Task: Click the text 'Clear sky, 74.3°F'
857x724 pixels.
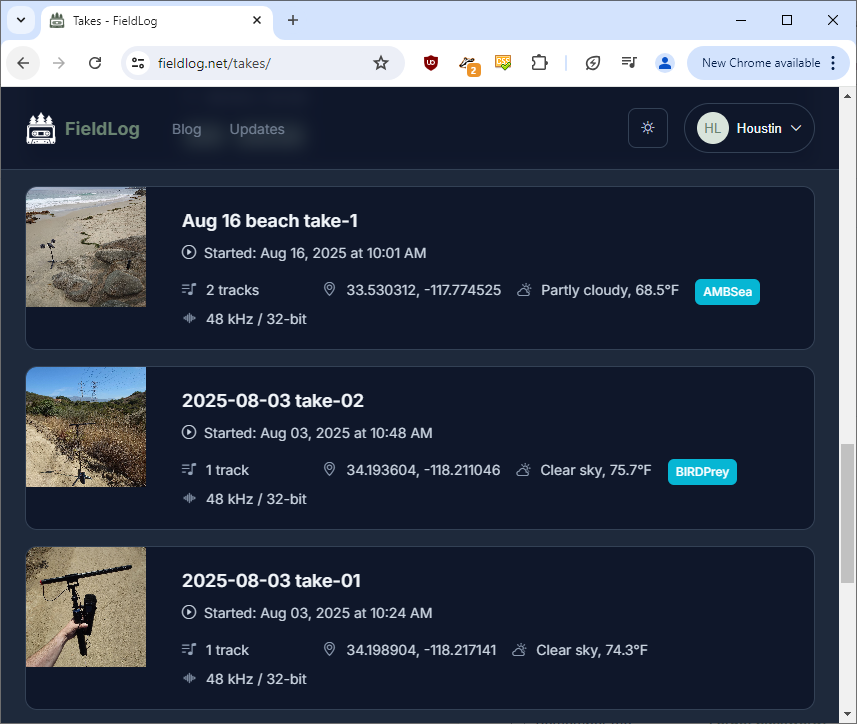Action: (x=592, y=650)
